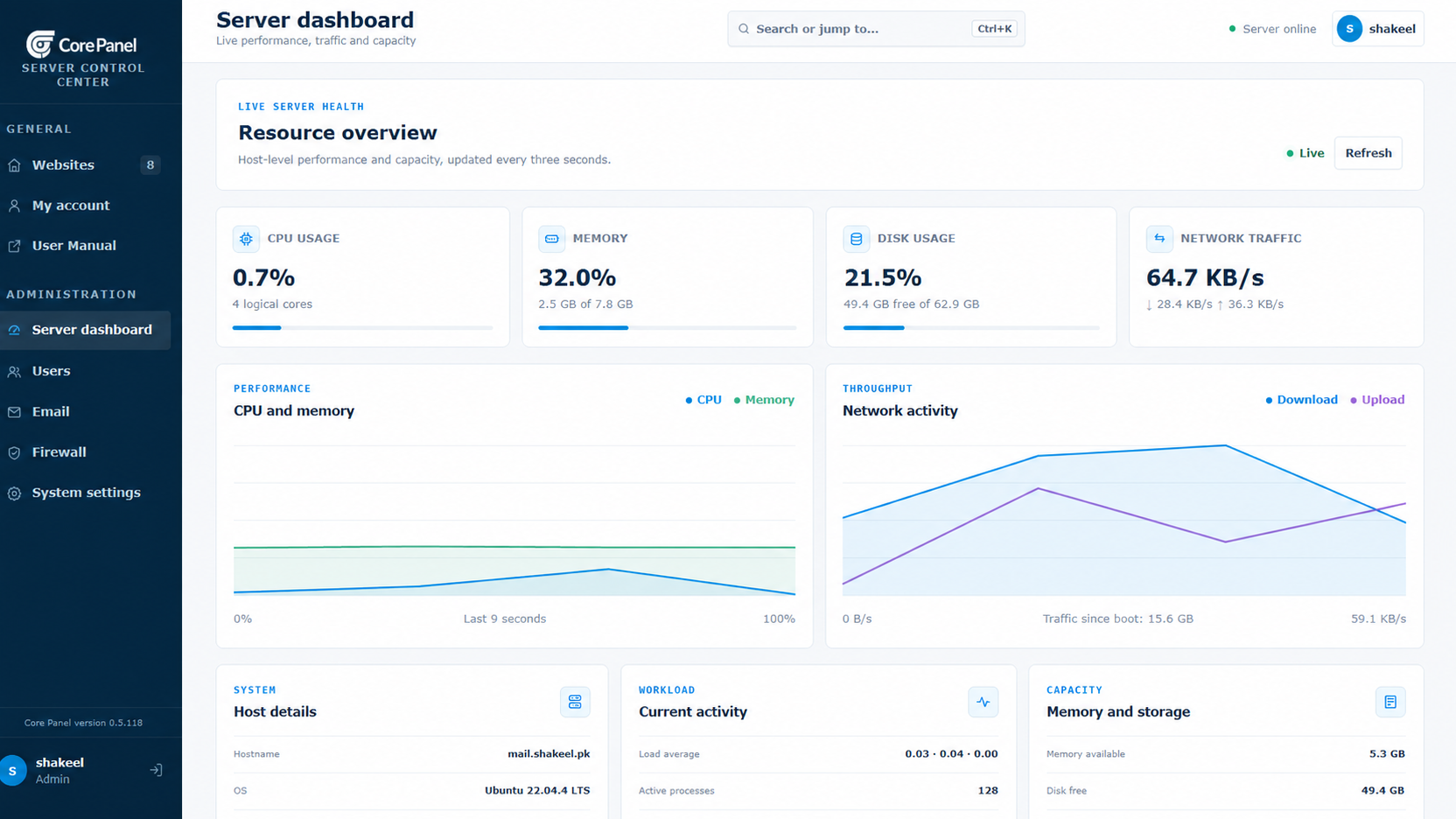Screen dimensions: 1456x819
Task: Toggle the Memory legend in performance chart
Action: tap(764, 400)
